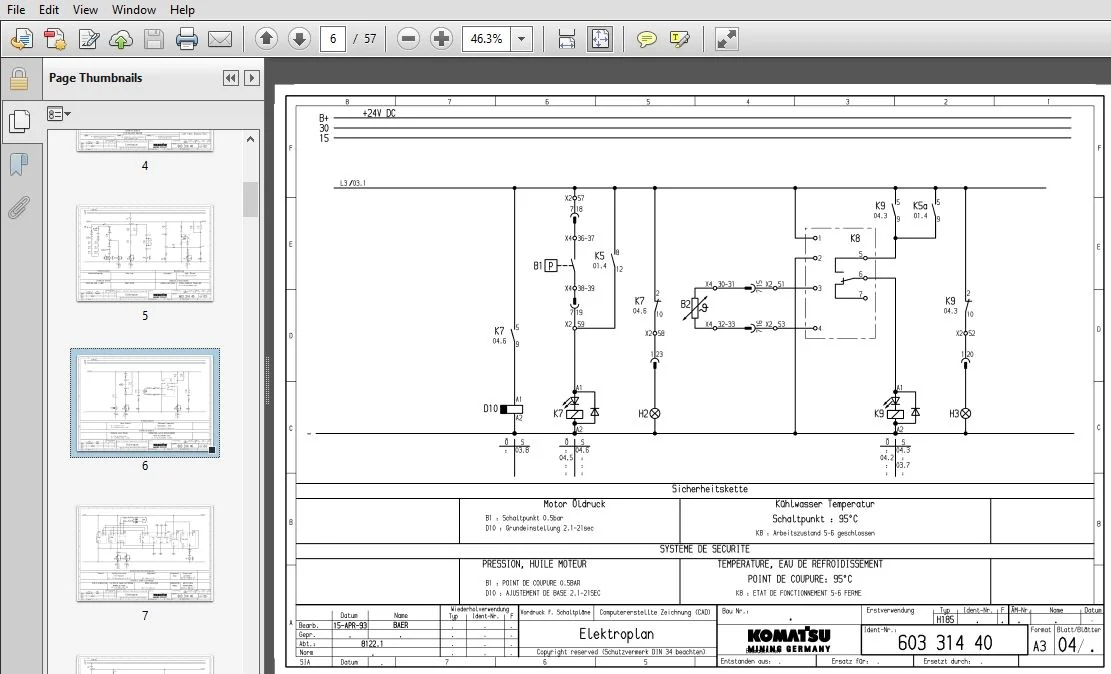This screenshot has width=1111, height=674.
Task: Toggle the Fit One Full Page icon
Action: pyautogui.click(x=600, y=39)
